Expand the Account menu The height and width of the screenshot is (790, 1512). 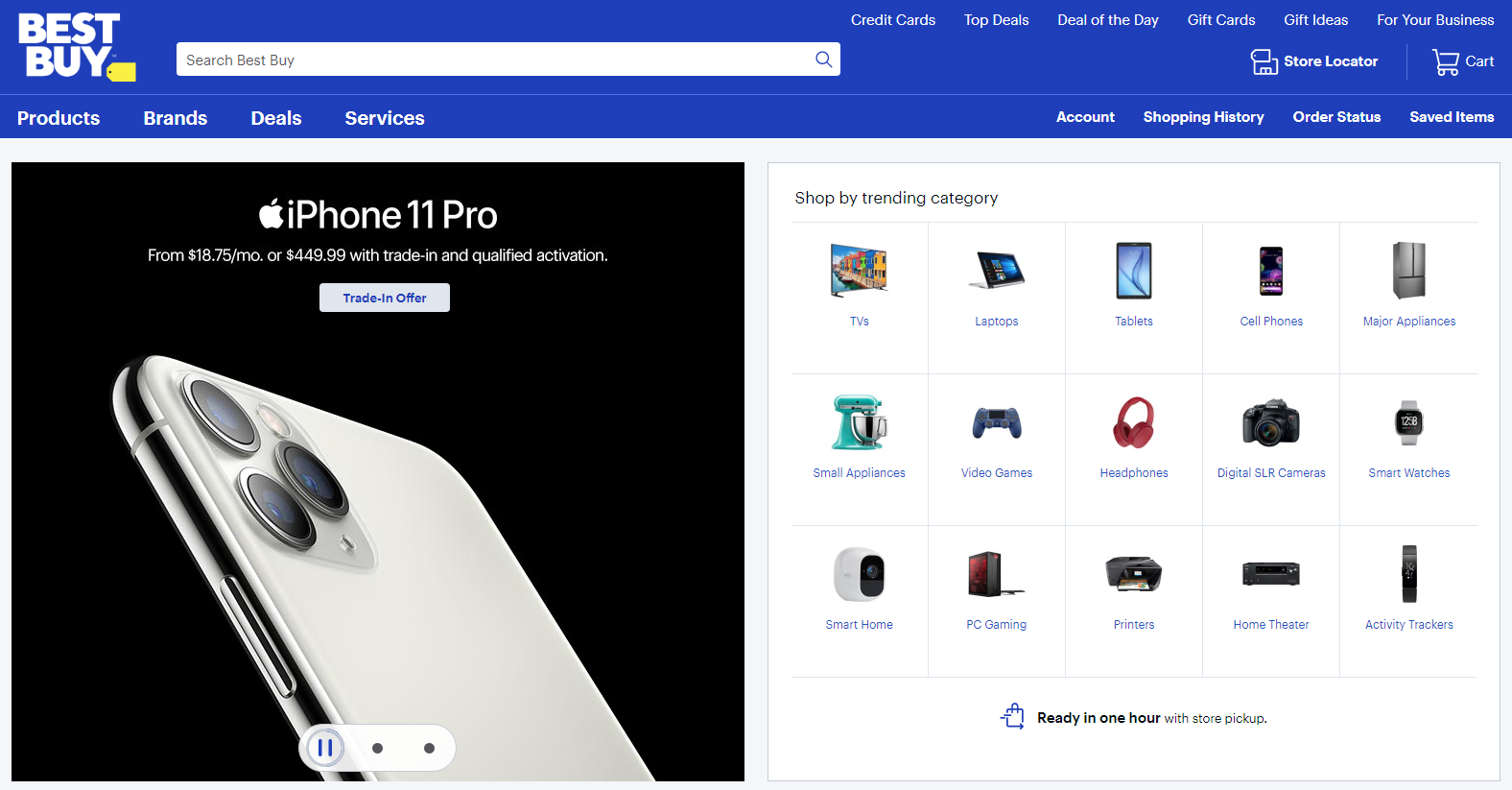1085,117
